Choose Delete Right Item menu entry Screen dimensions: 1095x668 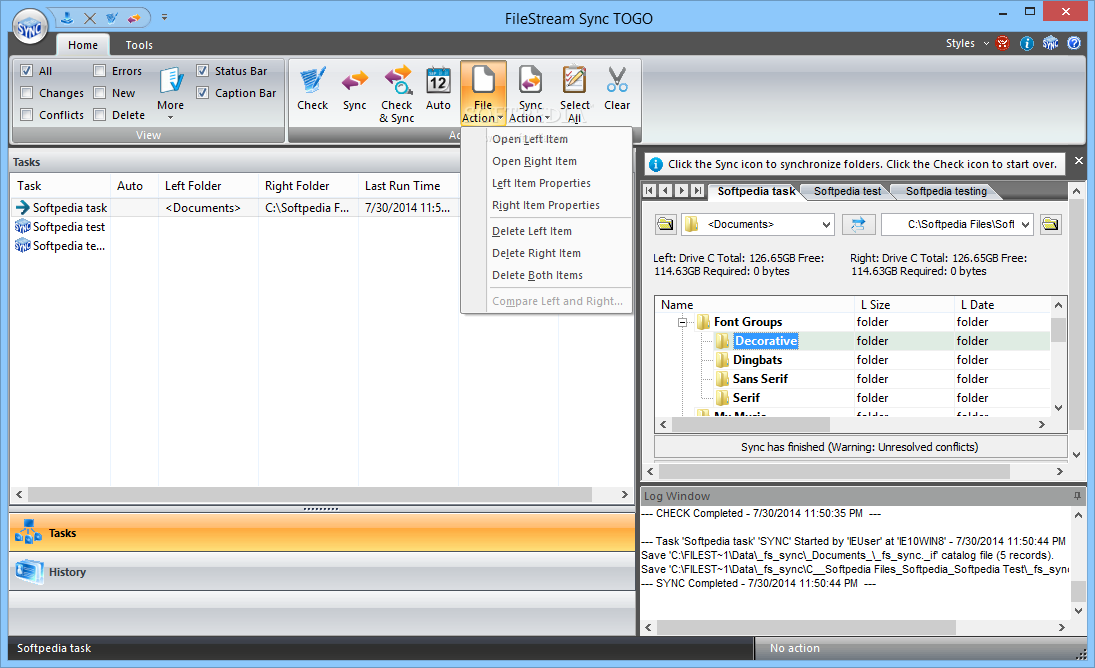click(x=536, y=253)
